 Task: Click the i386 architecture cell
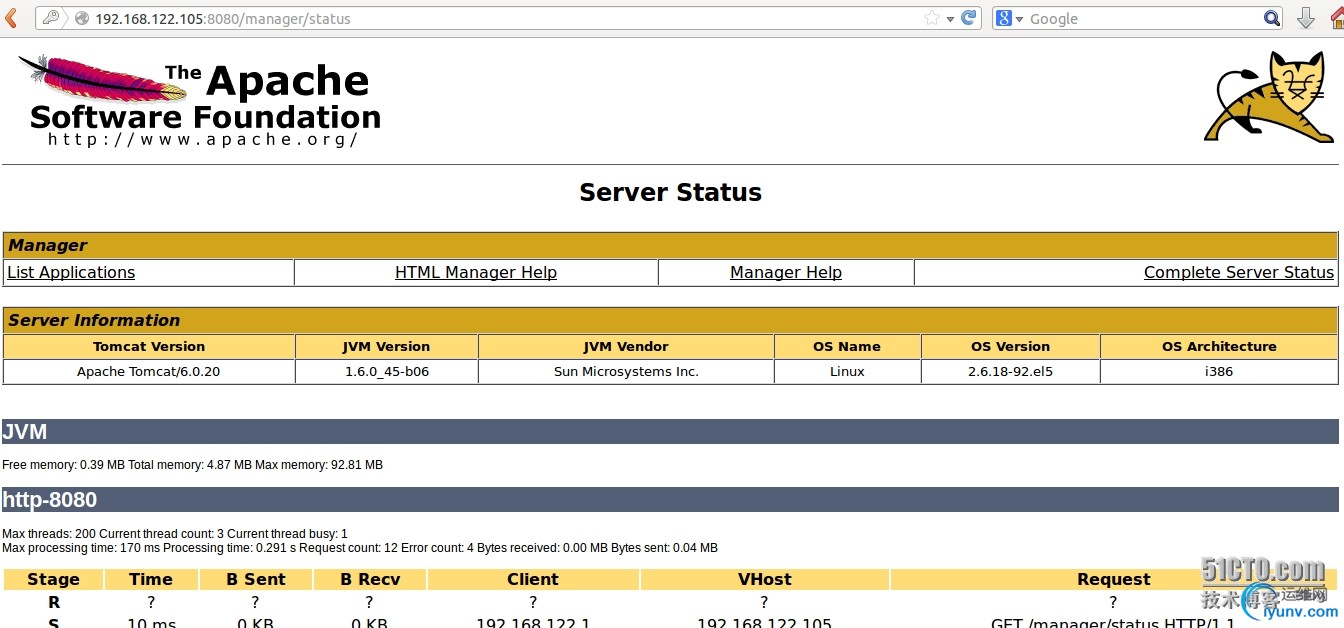[1219, 371]
